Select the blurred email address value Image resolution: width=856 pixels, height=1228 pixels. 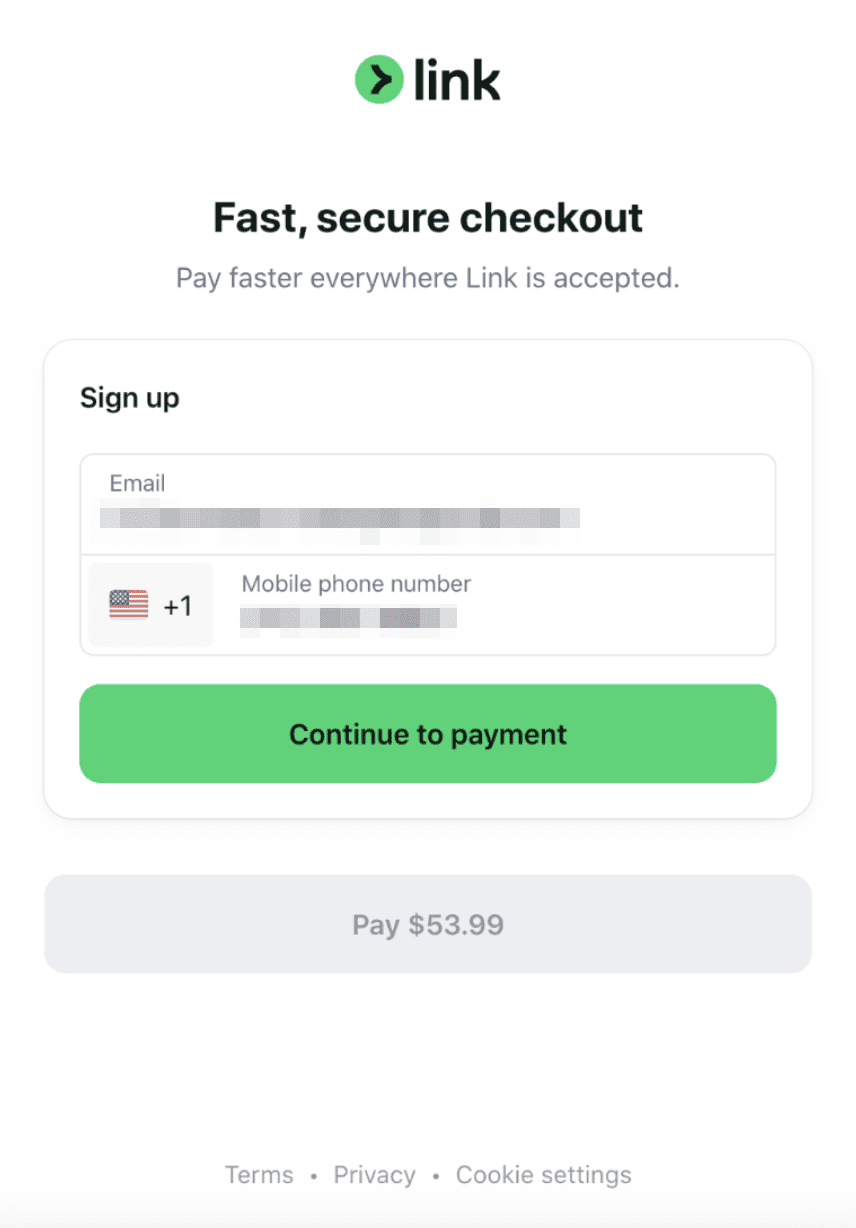(x=339, y=519)
